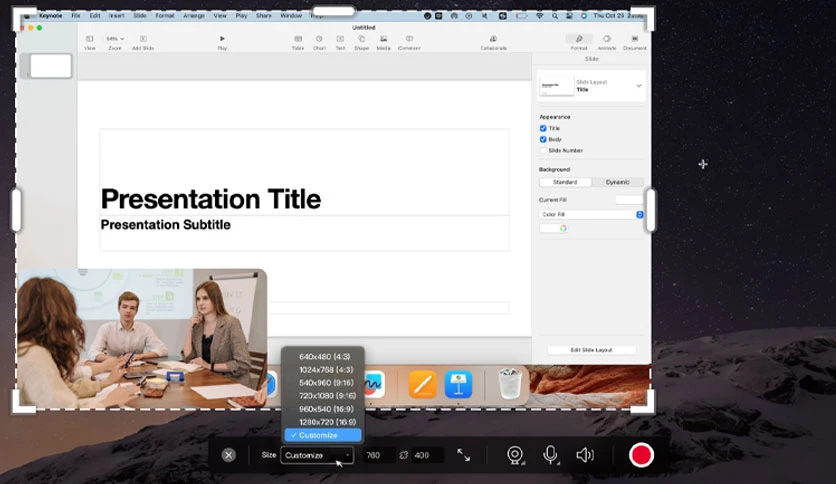Open the File menu

(76, 15)
